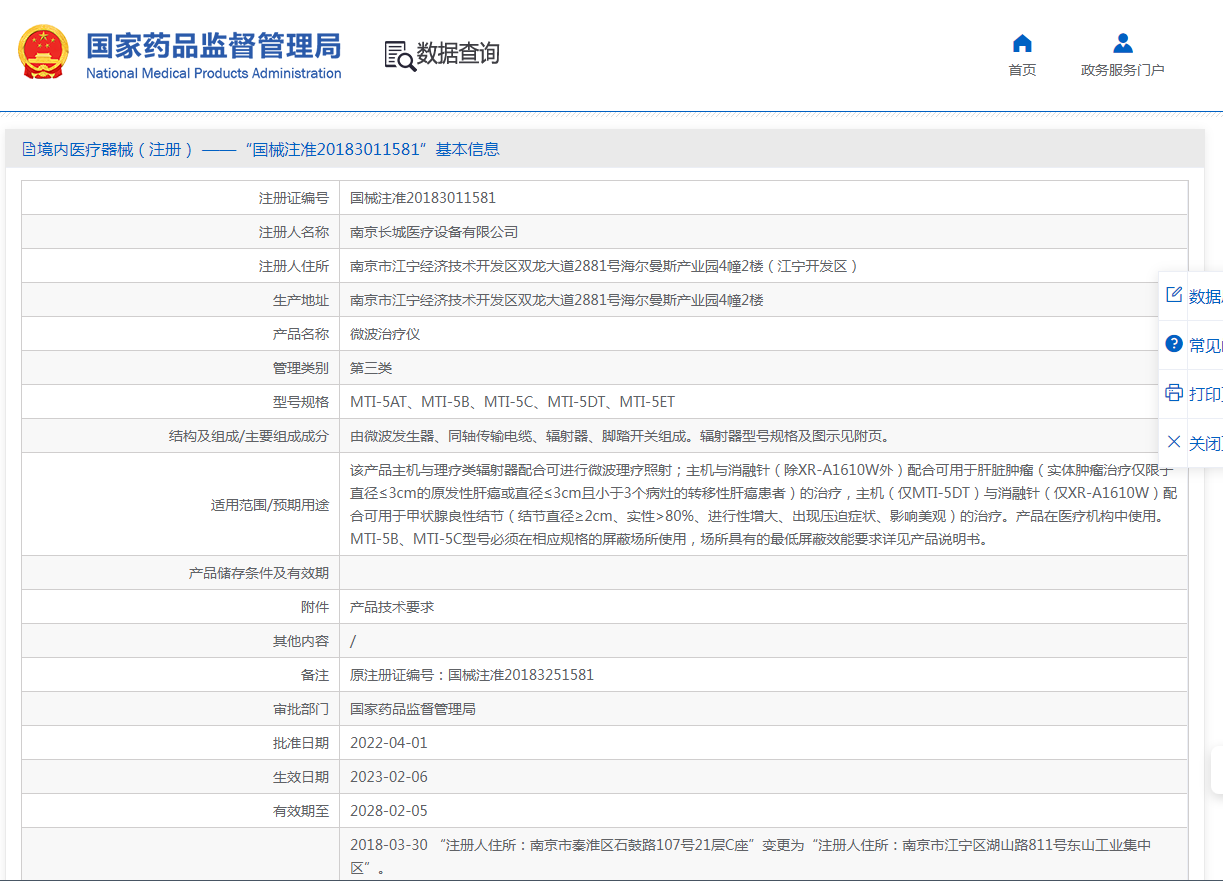Screen dimensions: 1223x881
Task: Select effective date 2023-02-06
Action: 388,777
